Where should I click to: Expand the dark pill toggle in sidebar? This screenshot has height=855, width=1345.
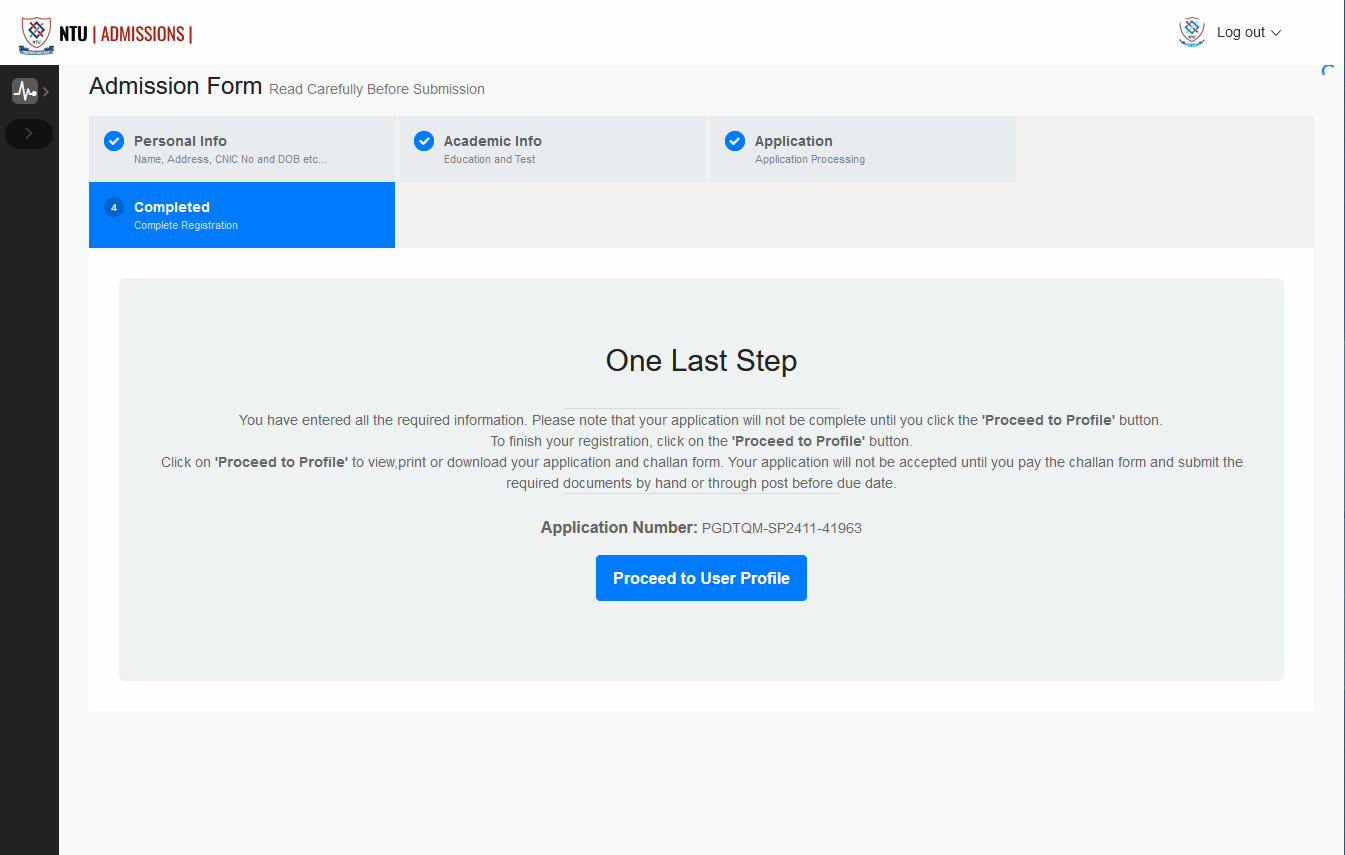[29, 133]
